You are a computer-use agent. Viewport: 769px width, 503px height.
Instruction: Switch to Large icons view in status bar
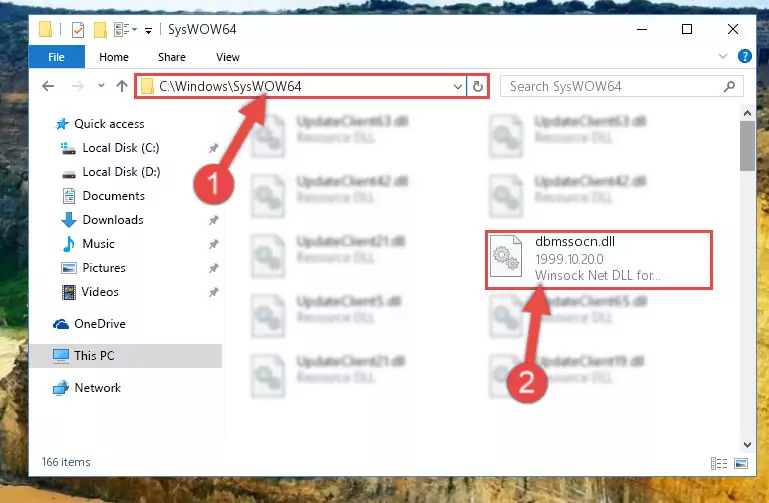pos(741,463)
